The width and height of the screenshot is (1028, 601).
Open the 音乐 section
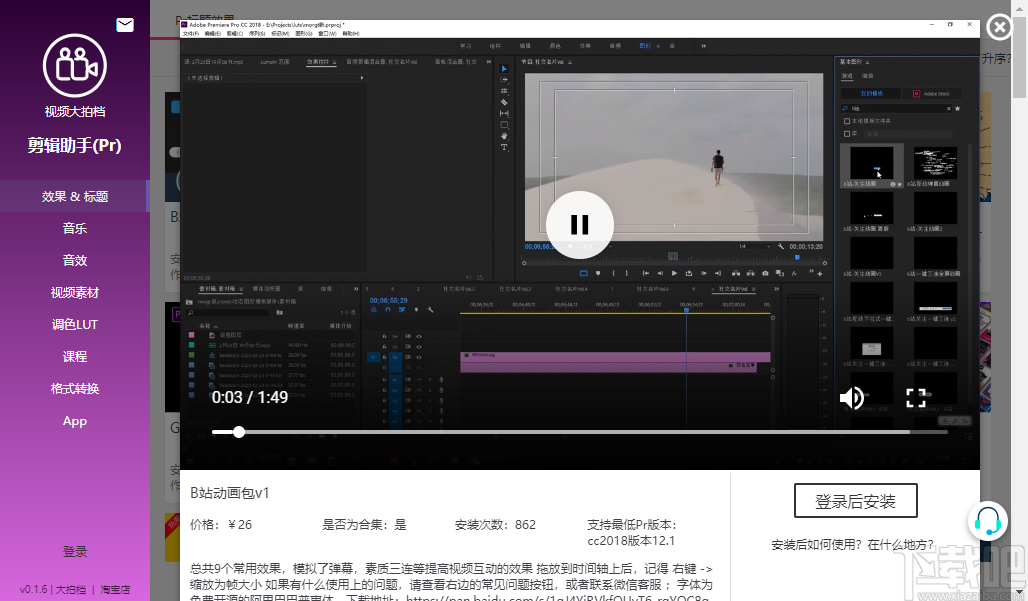(75, 228)
